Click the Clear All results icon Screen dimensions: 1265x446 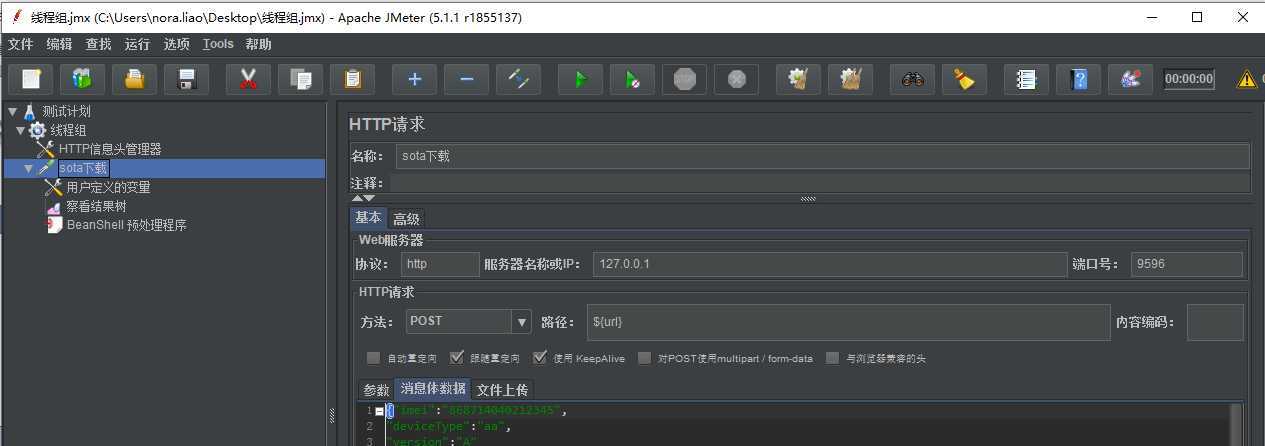tap(850, 79)
